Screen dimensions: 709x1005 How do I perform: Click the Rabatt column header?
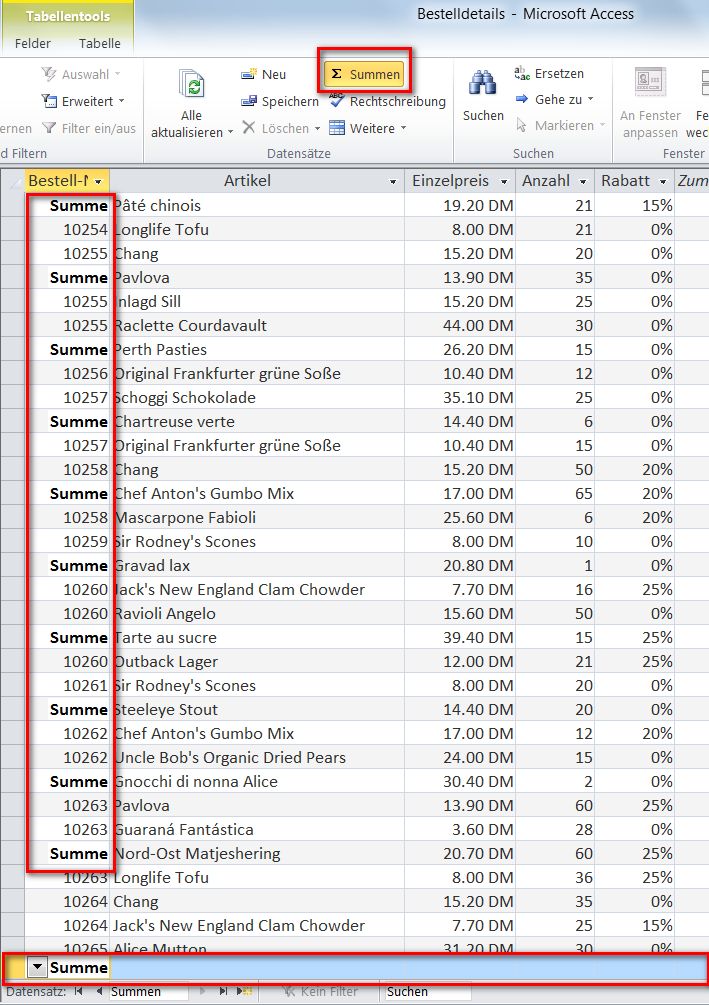tap(626, 181)
